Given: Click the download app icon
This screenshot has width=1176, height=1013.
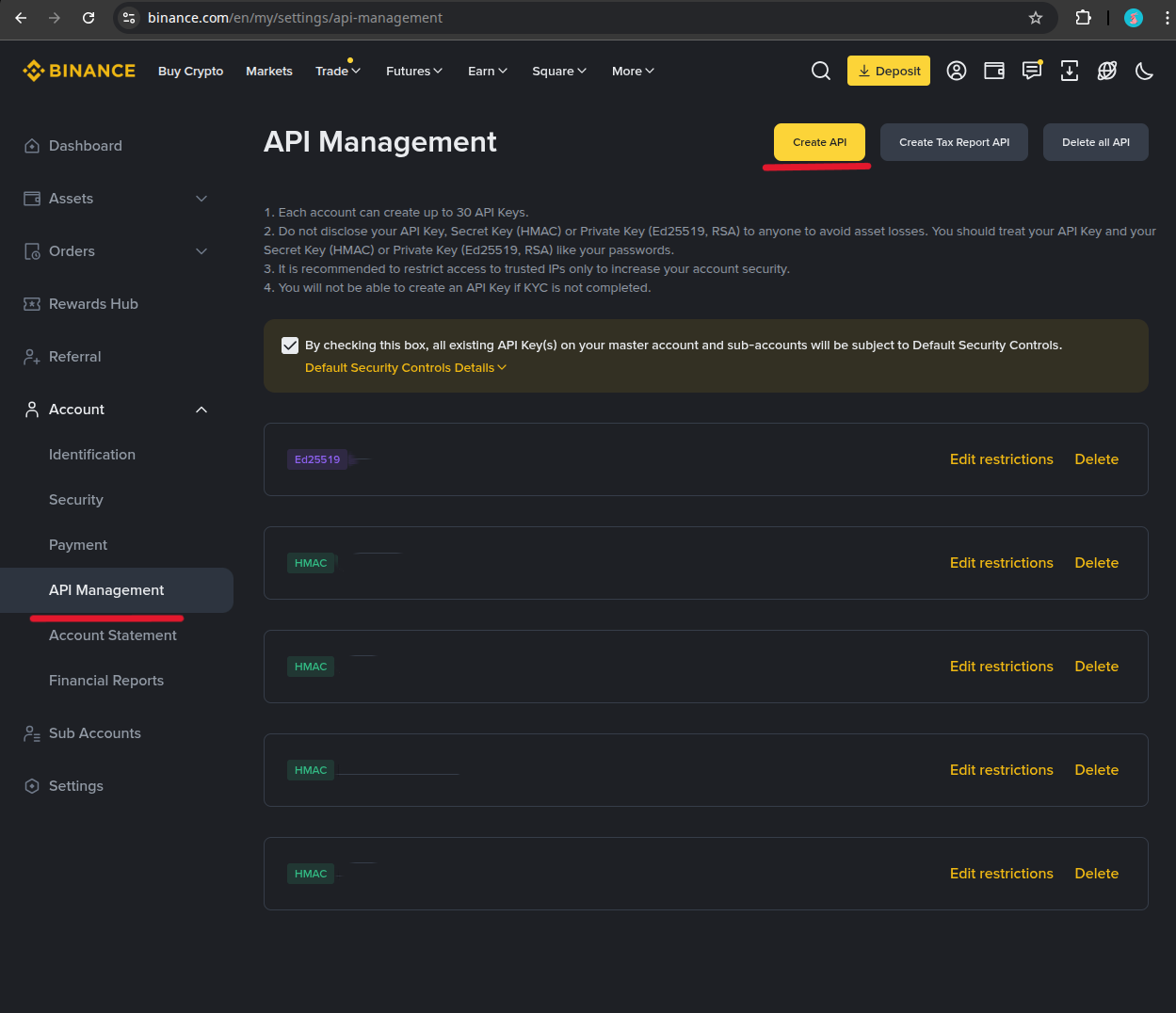Looking at the screenshot, I should 1070,71.
